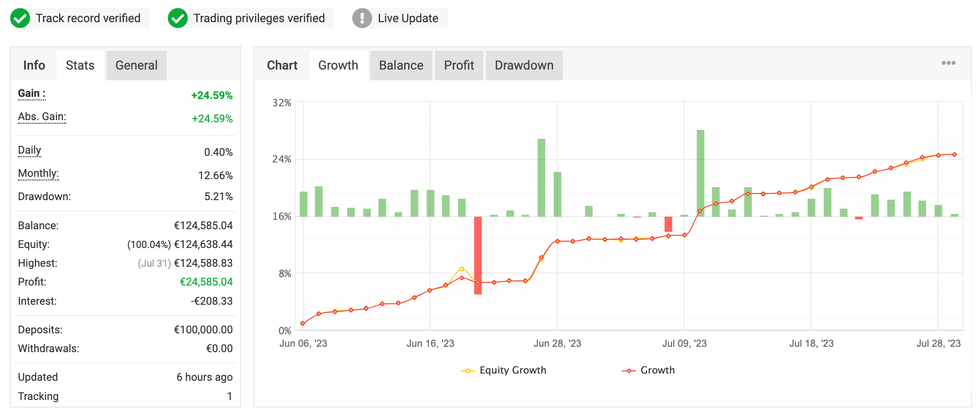Screen dimensions: 980x415
Task: Click the gray Live Update exclamation icon
Action: tap(363, 18)
